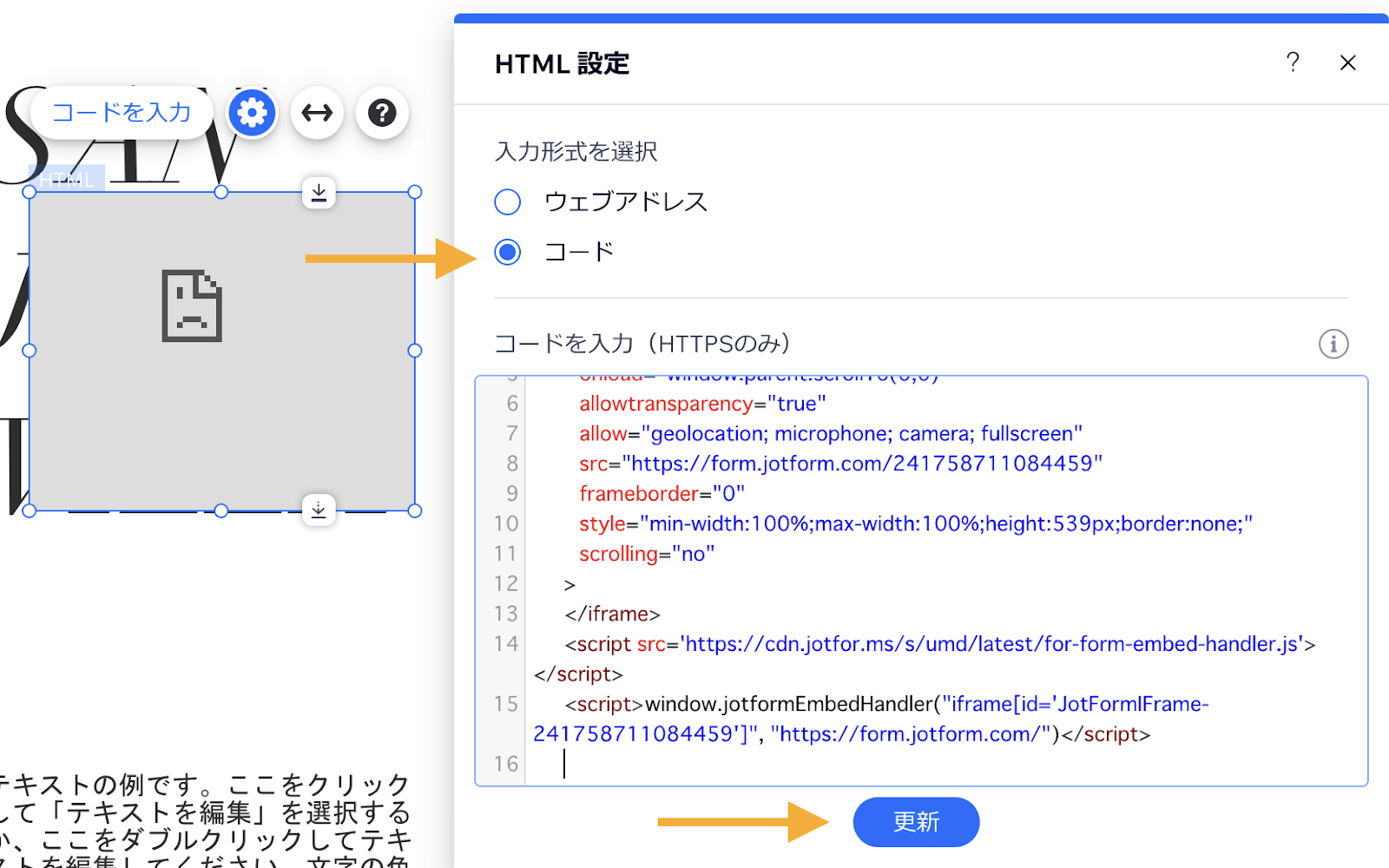
Task: Click the HTML label tag above the embed
Action: (x=67, y=179)
